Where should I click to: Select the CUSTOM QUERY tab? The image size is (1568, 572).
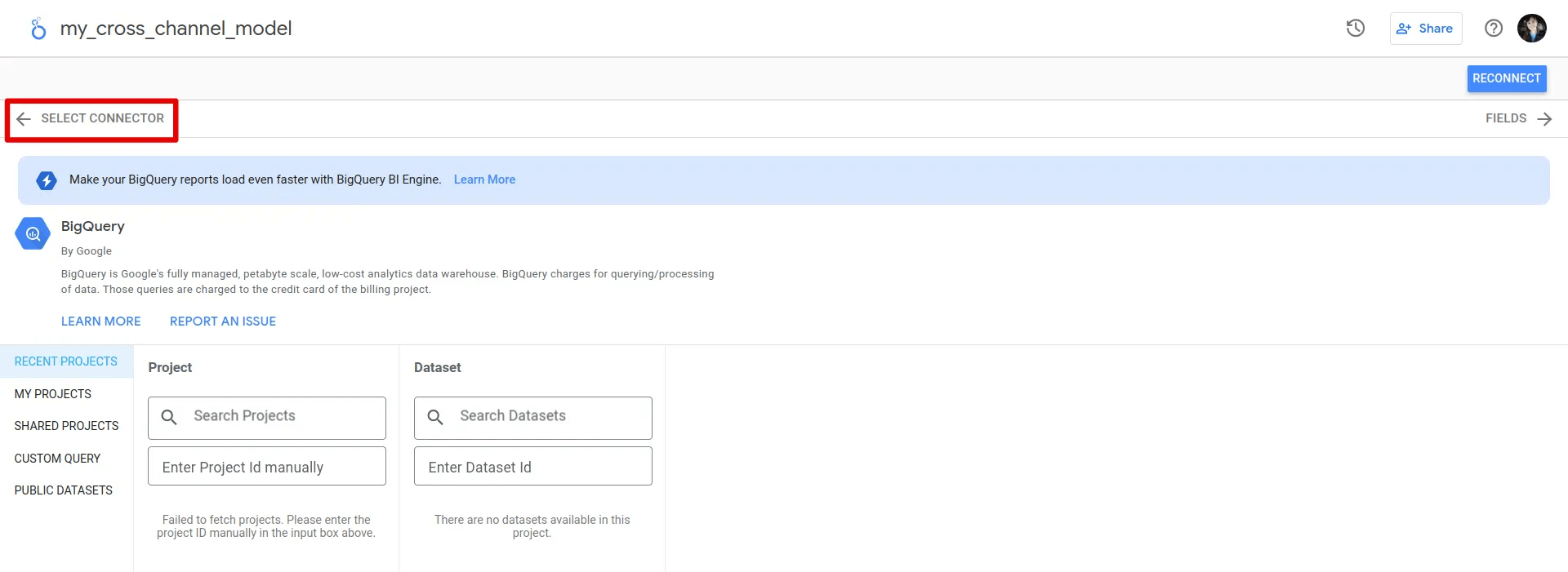coord(57,459)
